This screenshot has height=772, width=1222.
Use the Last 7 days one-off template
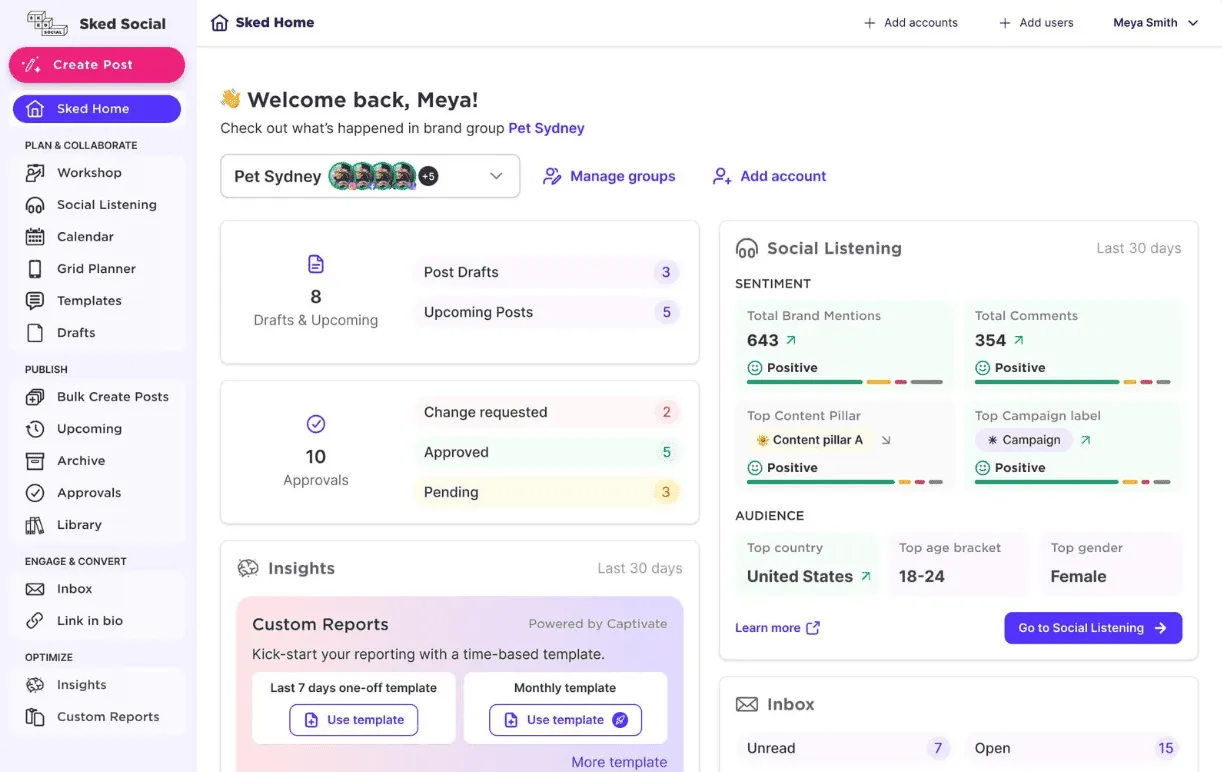pos(354,720)
